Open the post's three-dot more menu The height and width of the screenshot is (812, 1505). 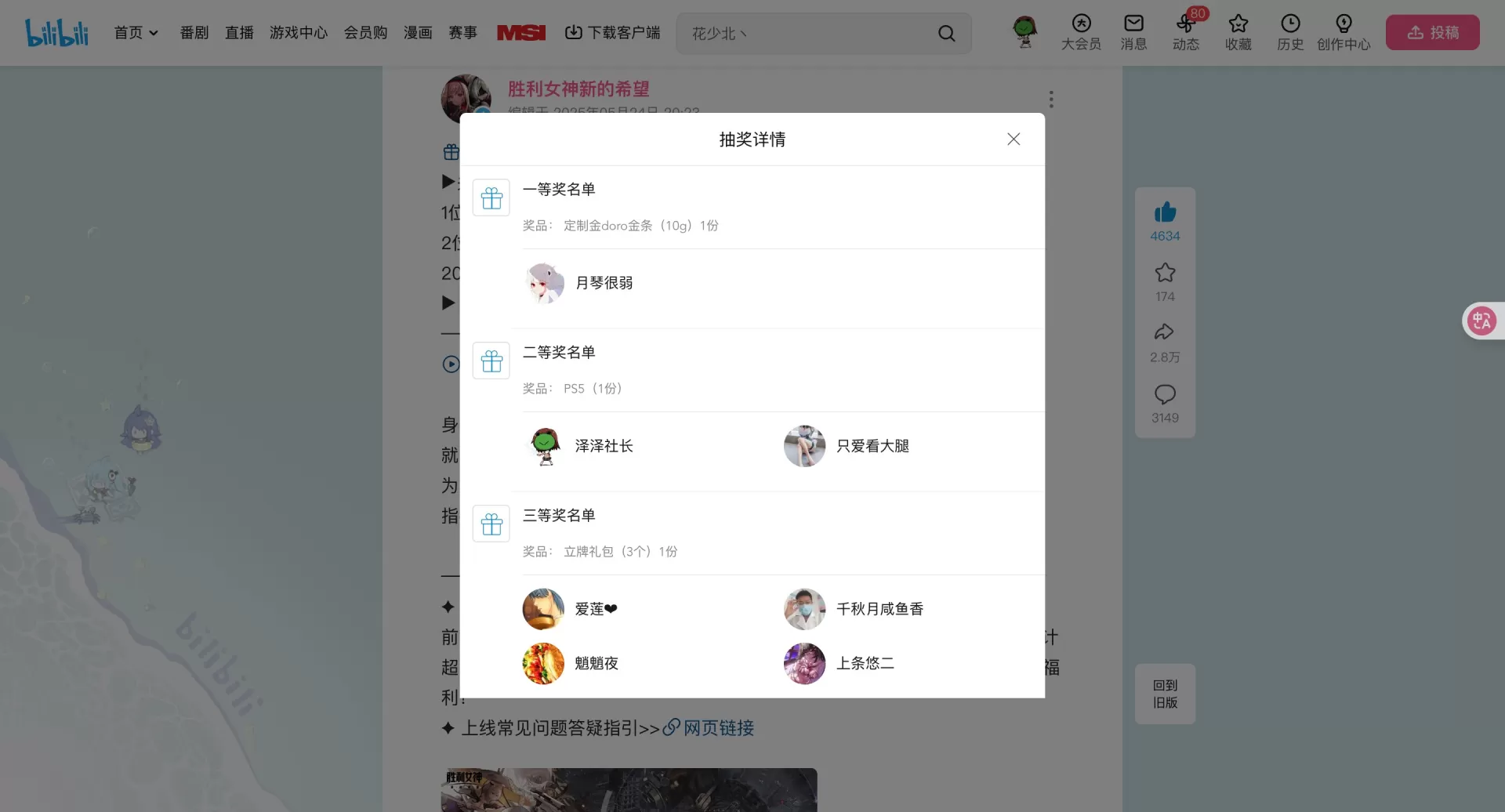(x=1051, y=99)
